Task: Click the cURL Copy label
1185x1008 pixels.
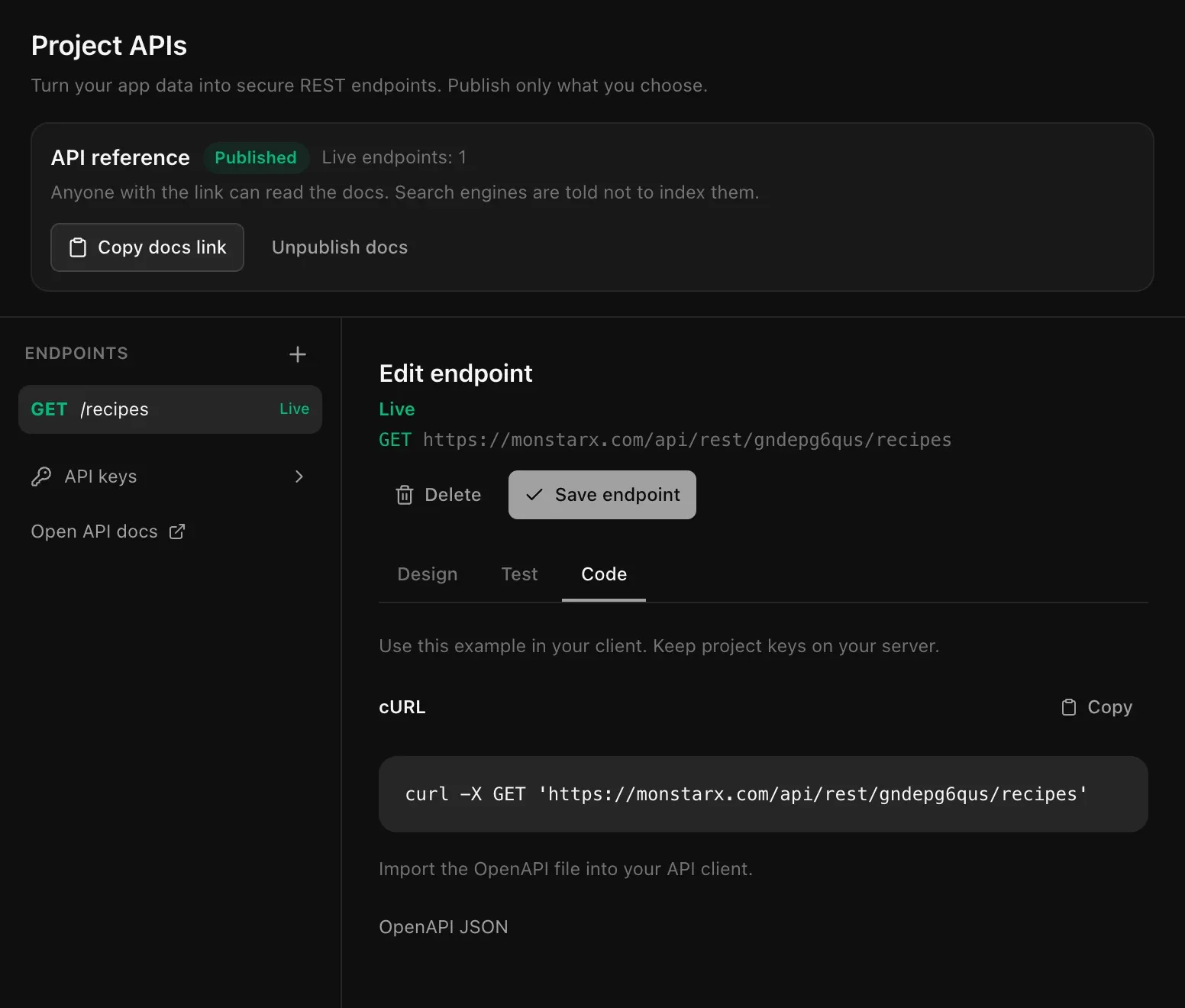Action: [1109, 707]
